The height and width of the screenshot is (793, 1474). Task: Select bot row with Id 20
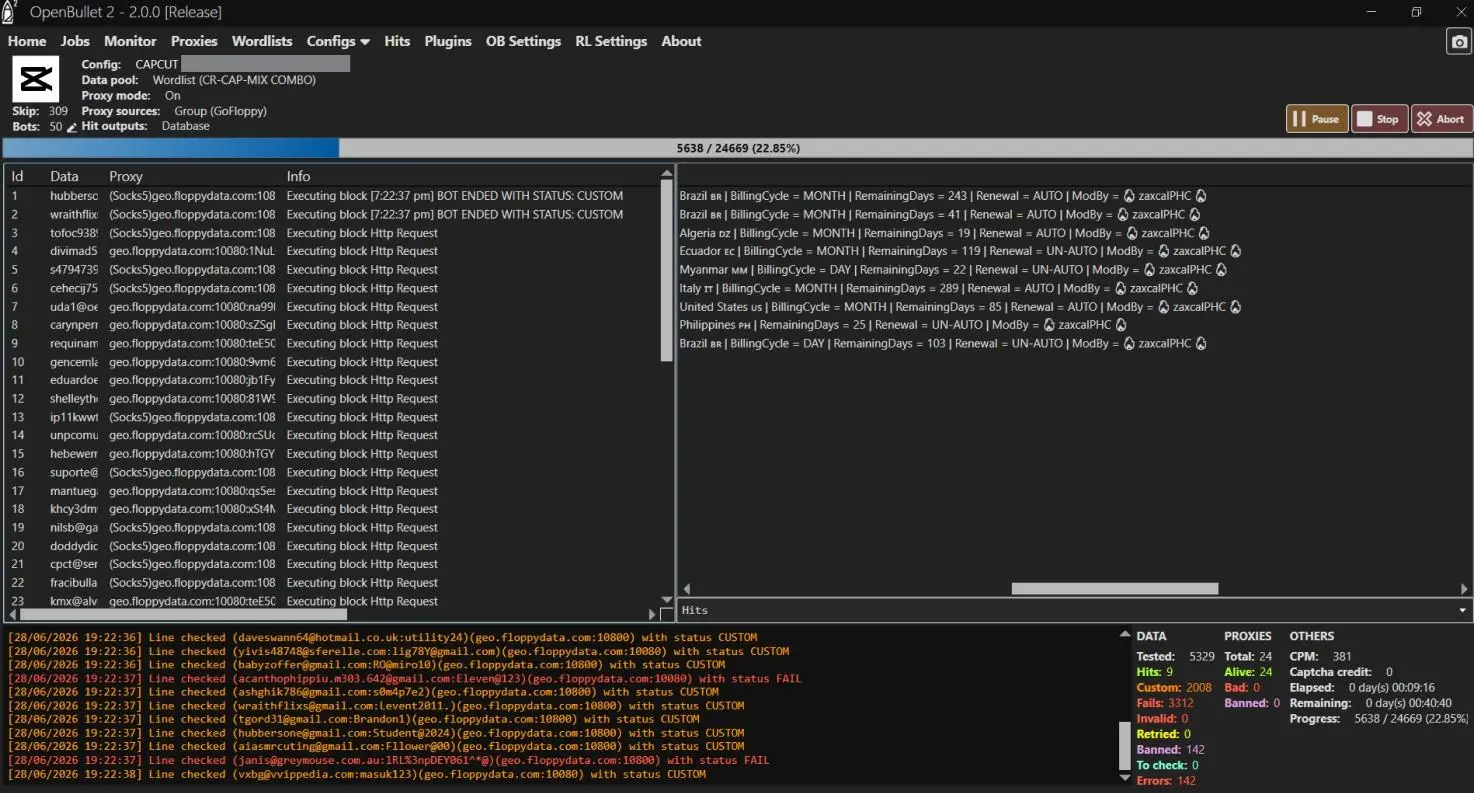pos(333,546)
